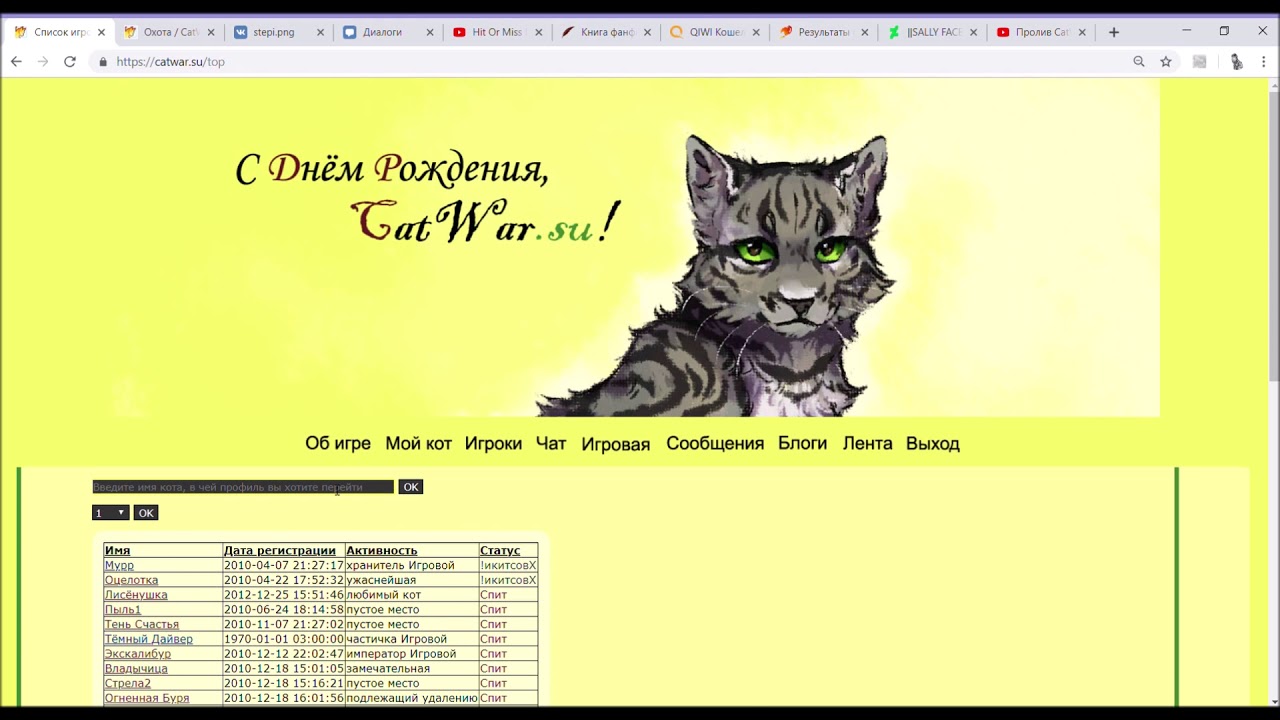
Task: Go back to the previous page
Action: tap(16, 61)
